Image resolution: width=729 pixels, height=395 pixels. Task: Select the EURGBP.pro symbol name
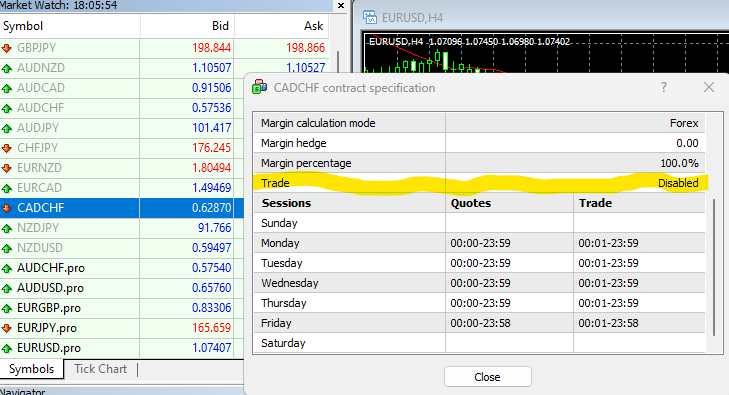(x=49, y=308)
